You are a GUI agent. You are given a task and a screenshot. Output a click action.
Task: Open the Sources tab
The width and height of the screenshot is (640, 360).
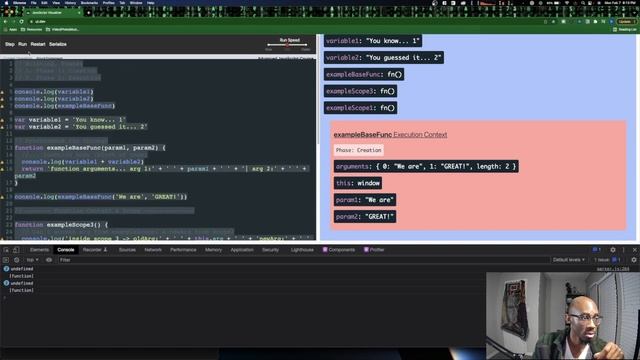click(127, 250)
